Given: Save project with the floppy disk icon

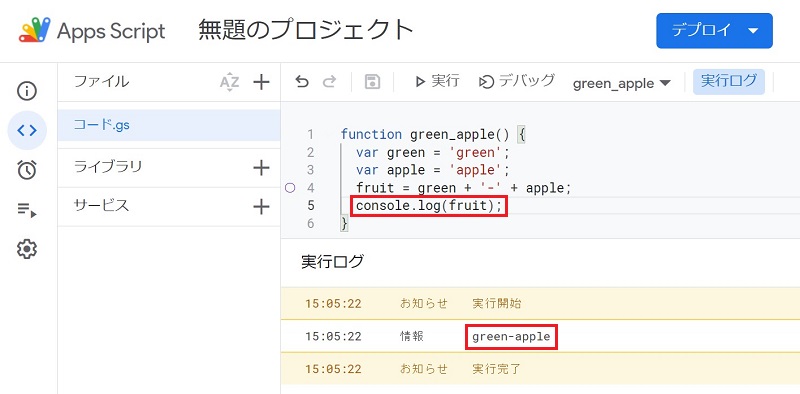Looking at the screenshot, I should [372, 82].
